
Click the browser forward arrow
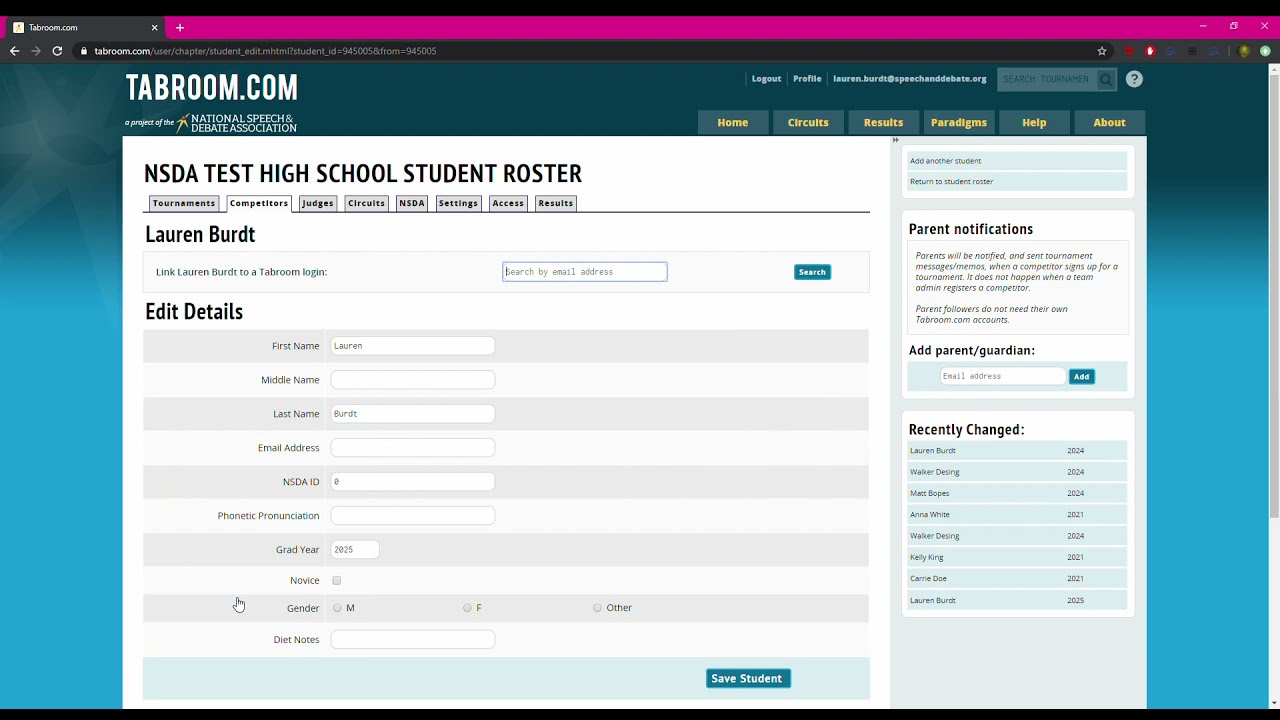36,51
